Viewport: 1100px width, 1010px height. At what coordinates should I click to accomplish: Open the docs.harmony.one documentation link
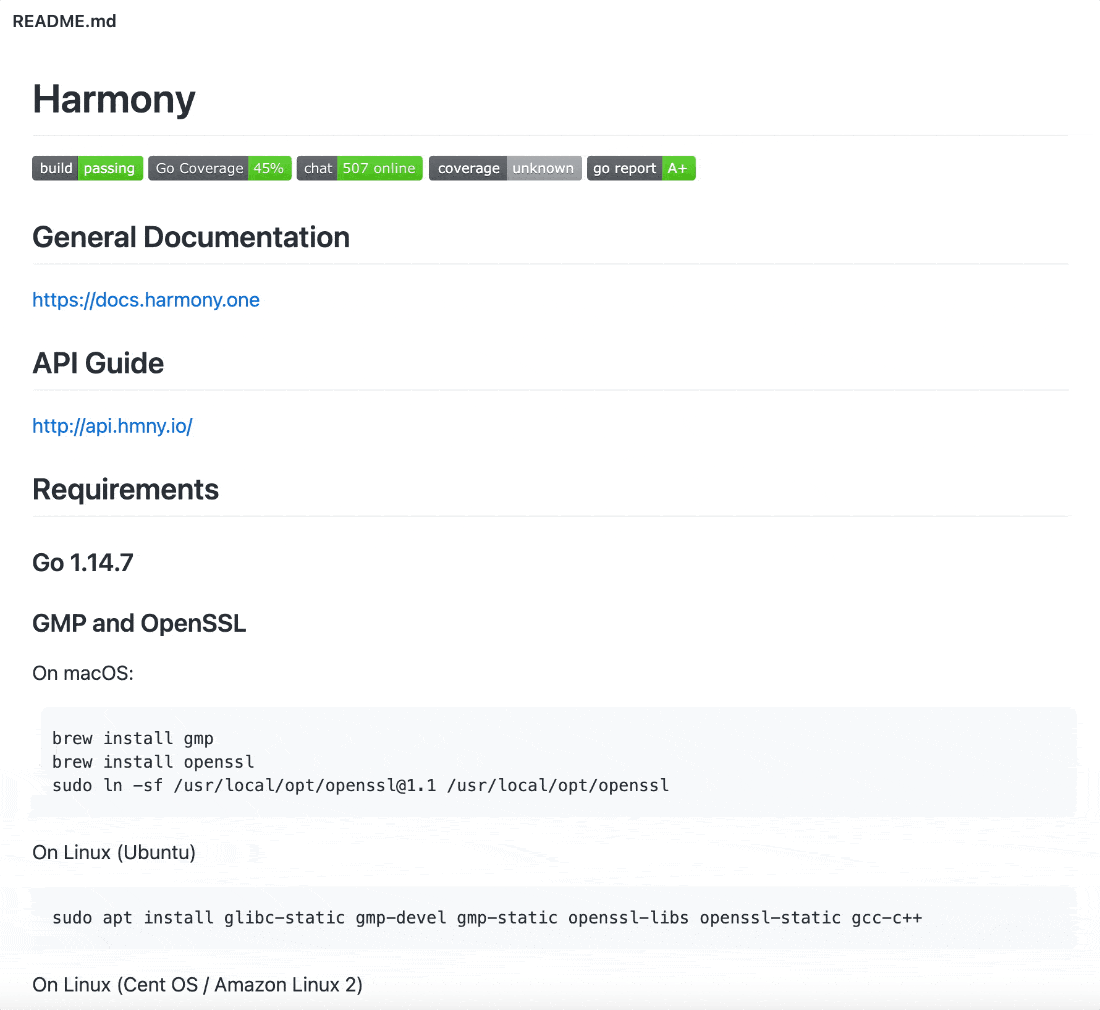click(146, 300)
